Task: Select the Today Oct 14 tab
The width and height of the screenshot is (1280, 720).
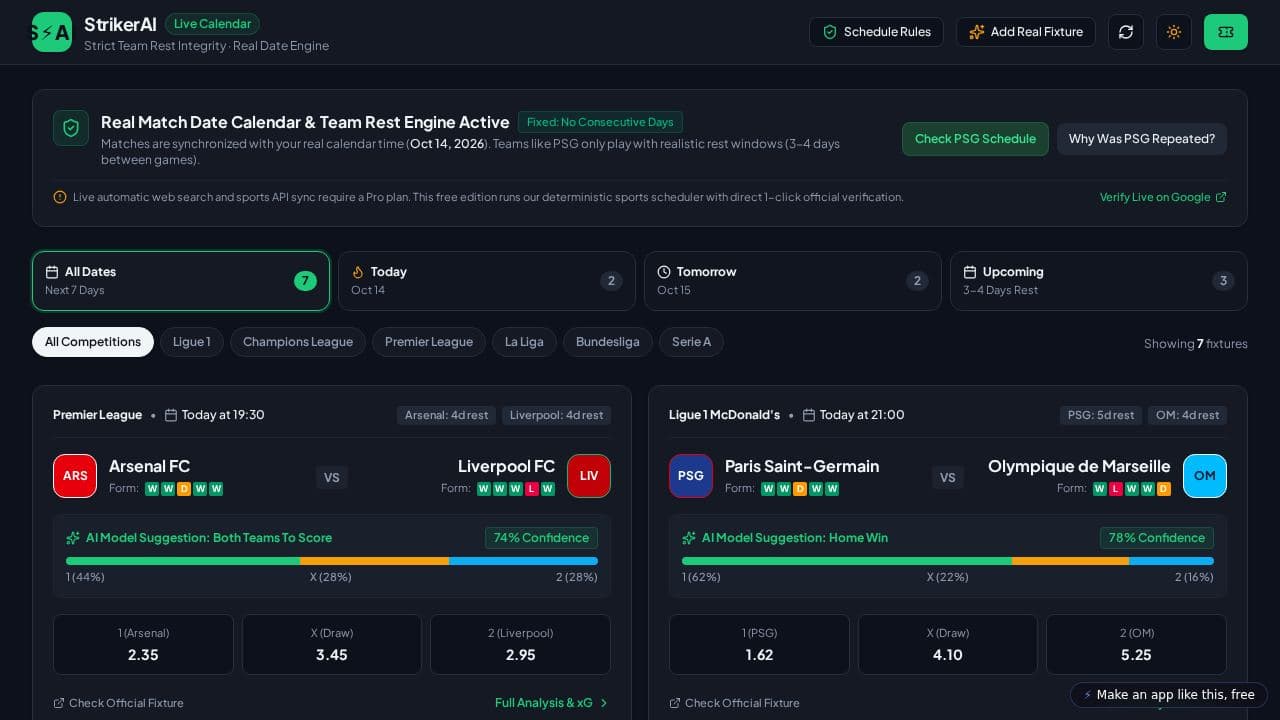Action: [487, 281]
